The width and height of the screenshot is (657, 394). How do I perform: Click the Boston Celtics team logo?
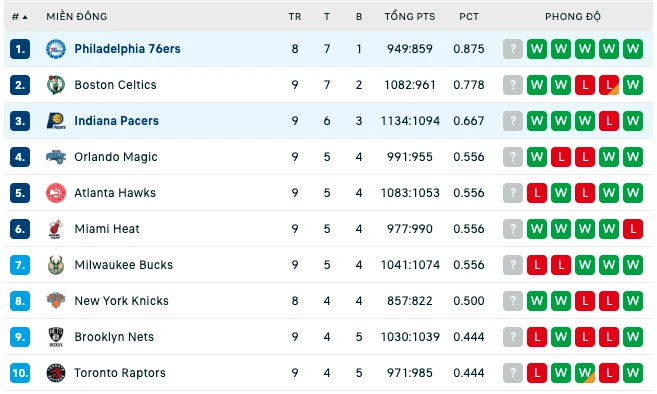point(56,85)
